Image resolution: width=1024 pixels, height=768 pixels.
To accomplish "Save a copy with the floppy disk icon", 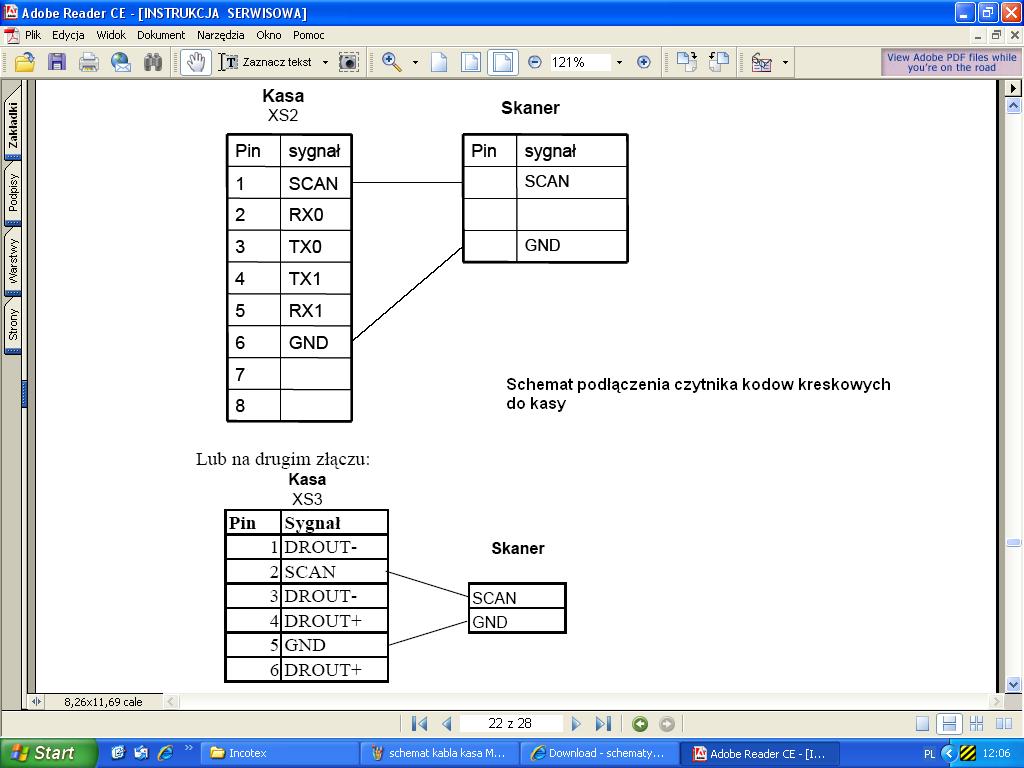I will (57, 62).
